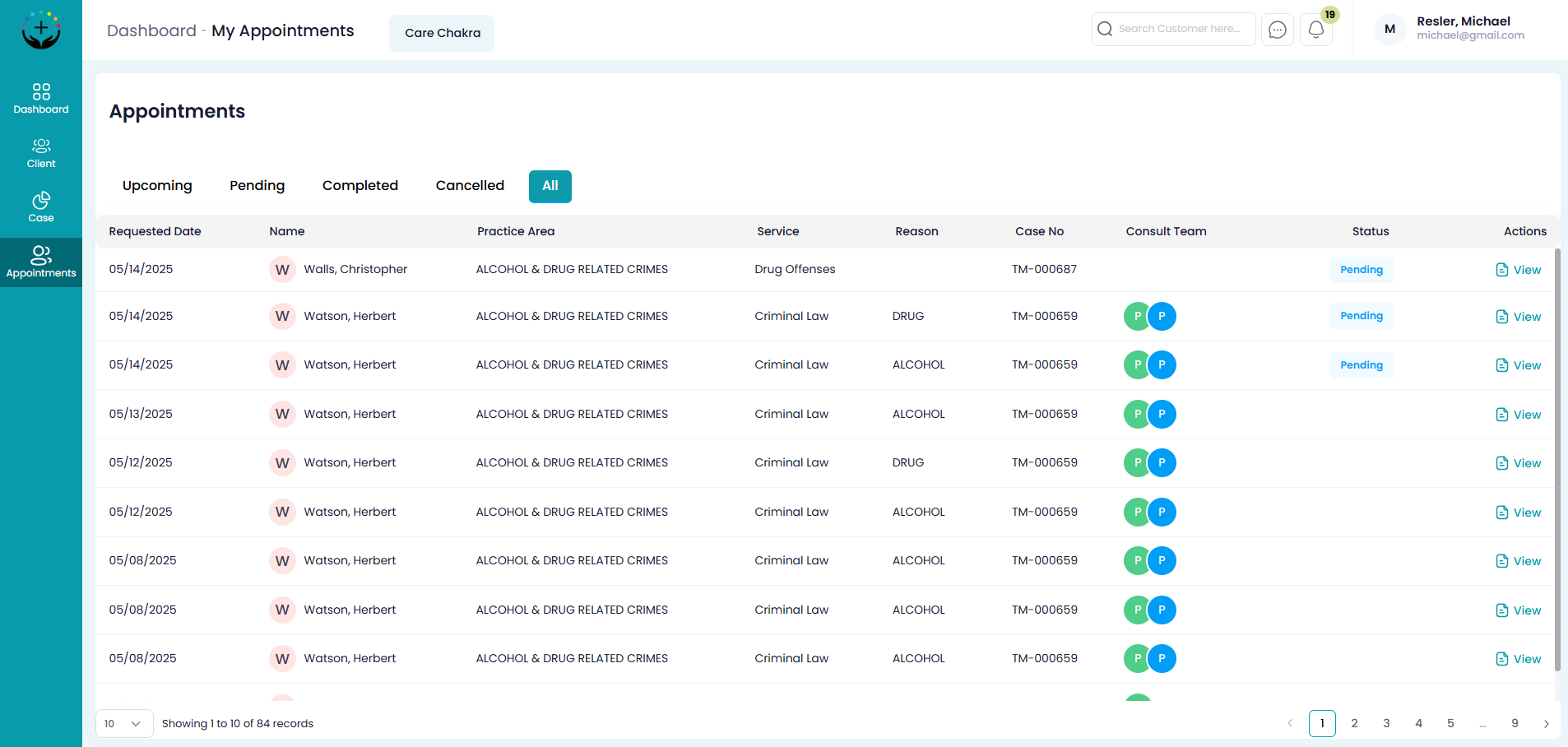Click the W avatar for Walls, Christopher
Screen dimensions: 1568x747
(282, 270)
